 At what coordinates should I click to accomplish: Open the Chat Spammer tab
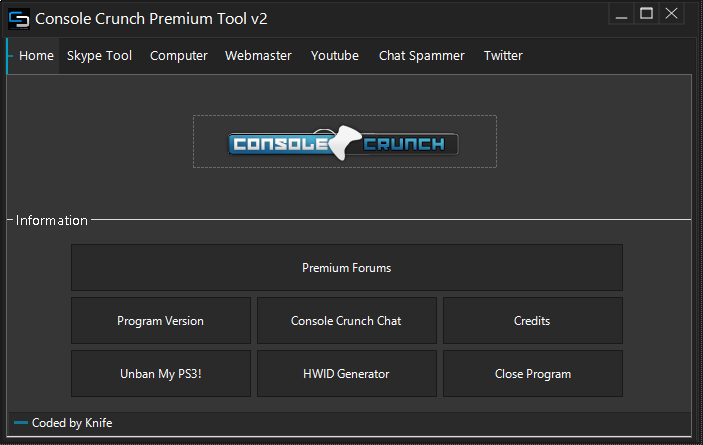pyautogui.click(x=421, y=56)
